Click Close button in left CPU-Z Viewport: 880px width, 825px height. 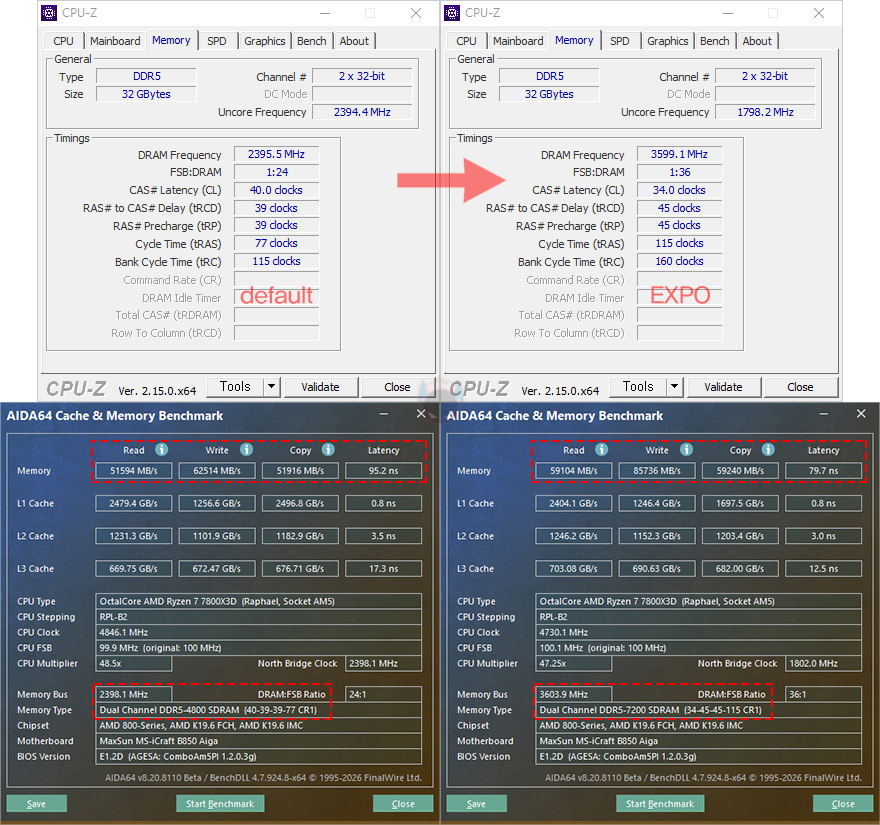(x=397, y=387)
